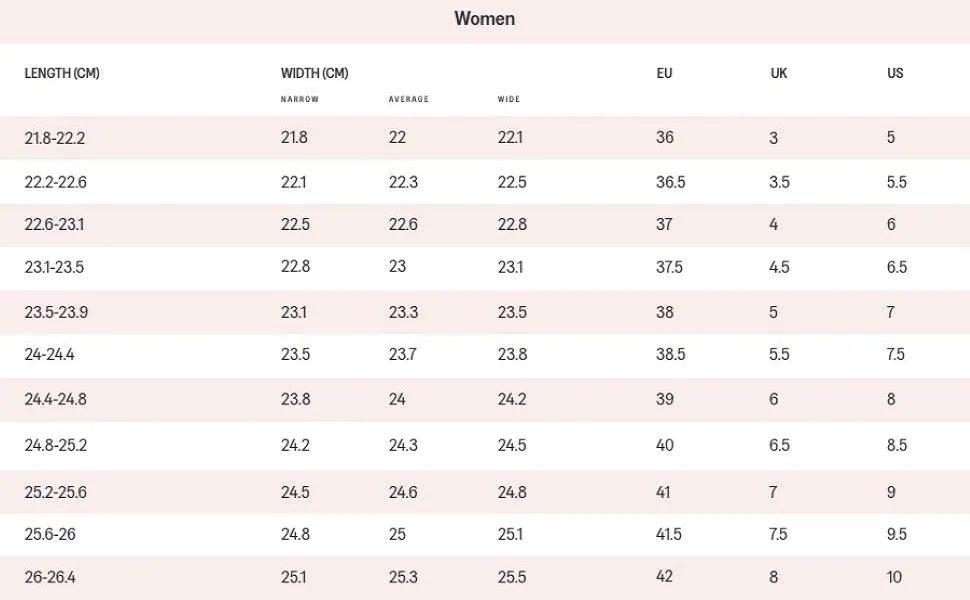Click the Women table heading
This screenshot has width=970, height=600.
pos(484,18)
